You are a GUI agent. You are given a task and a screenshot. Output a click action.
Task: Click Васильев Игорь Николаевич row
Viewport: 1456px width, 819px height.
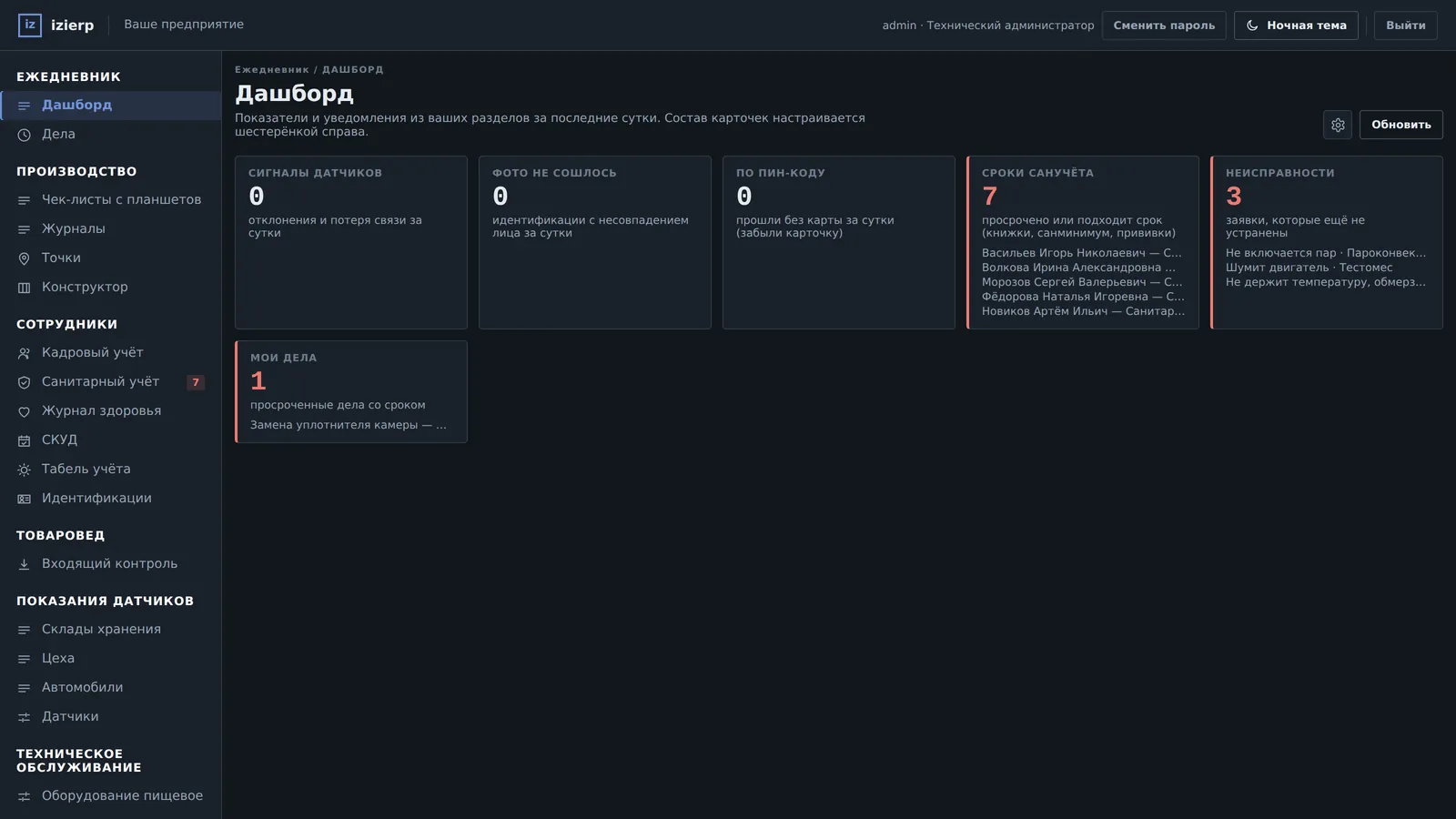pos(1082,253)
